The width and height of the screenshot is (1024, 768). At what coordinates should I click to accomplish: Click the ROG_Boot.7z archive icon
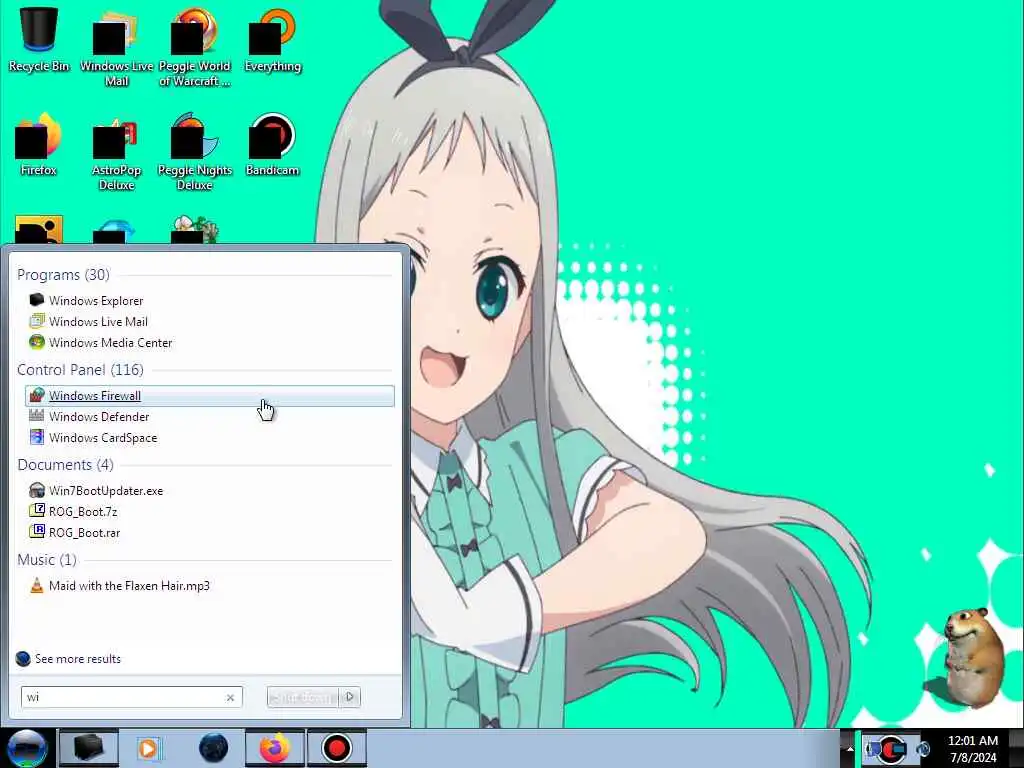click(37, 511)
